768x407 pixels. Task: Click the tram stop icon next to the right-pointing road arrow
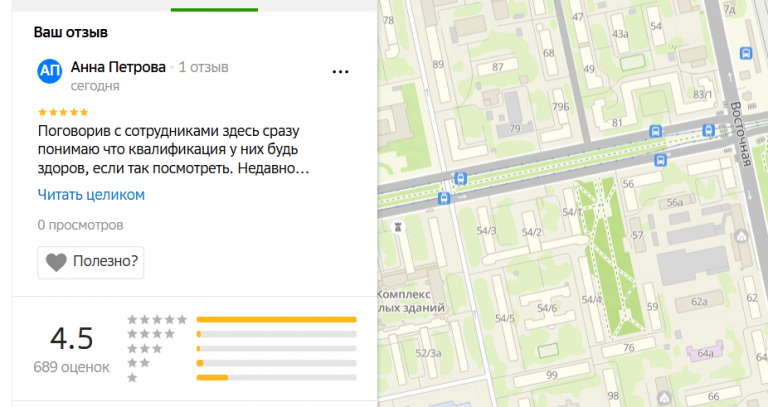pyautogui.click(x=444, y=198)
